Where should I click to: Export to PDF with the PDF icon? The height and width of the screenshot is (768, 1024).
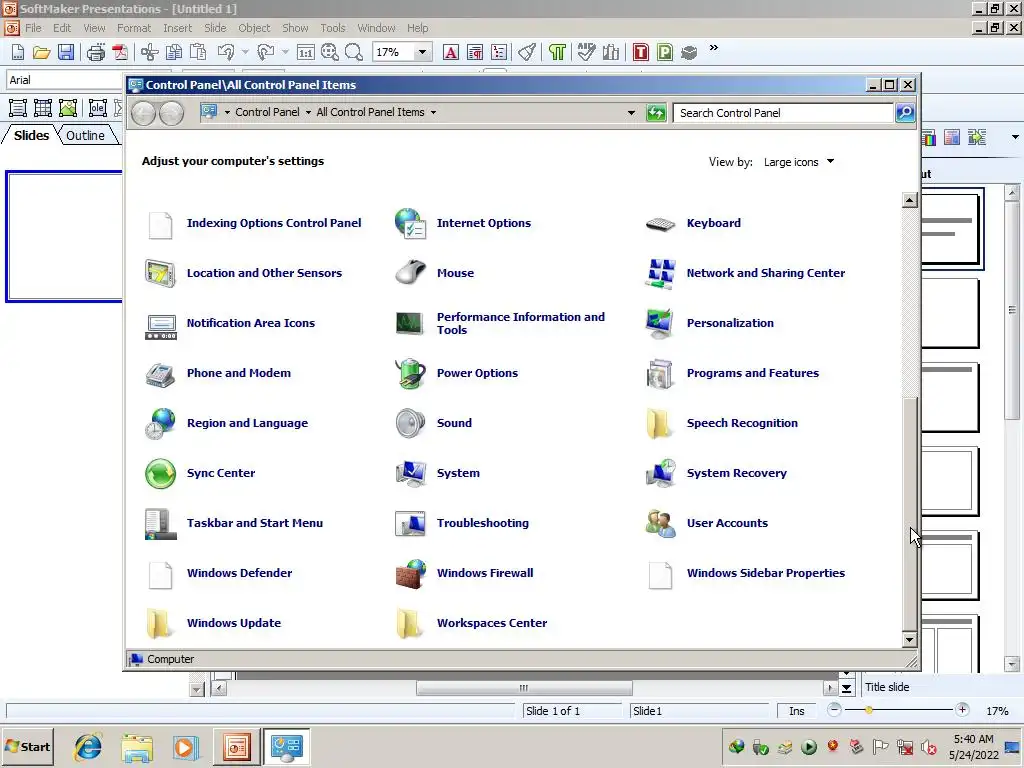120,52
